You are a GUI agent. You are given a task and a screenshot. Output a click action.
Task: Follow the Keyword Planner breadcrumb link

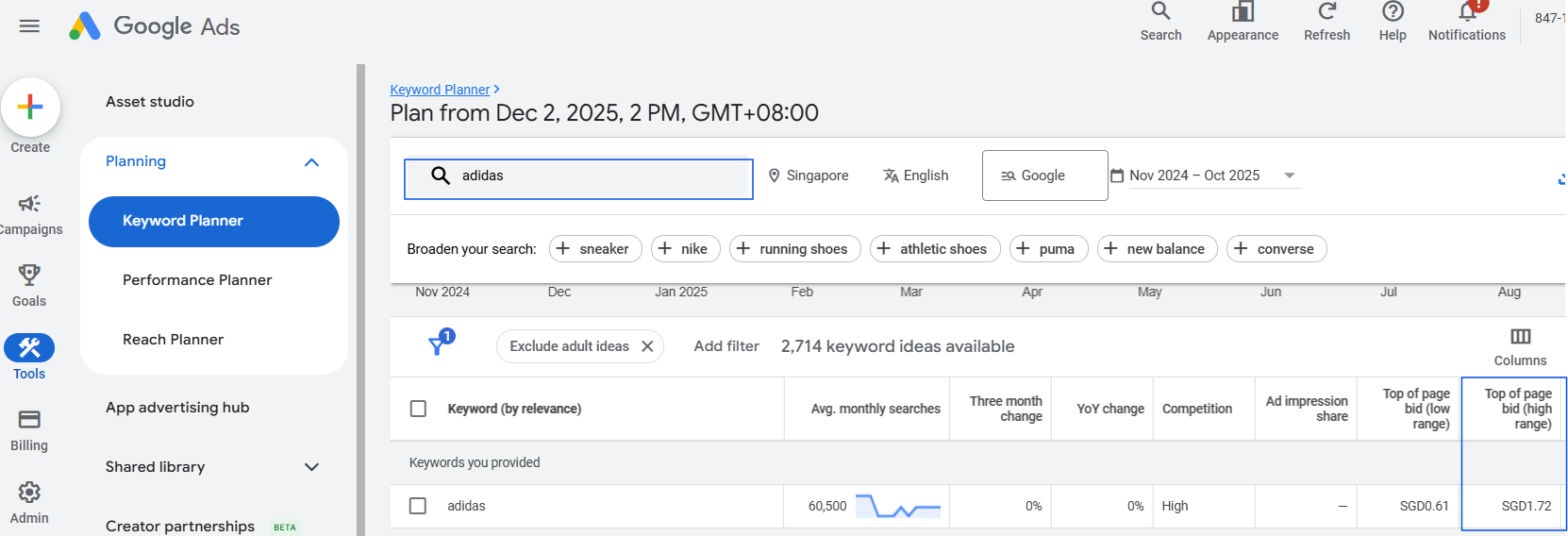(440, 90)
